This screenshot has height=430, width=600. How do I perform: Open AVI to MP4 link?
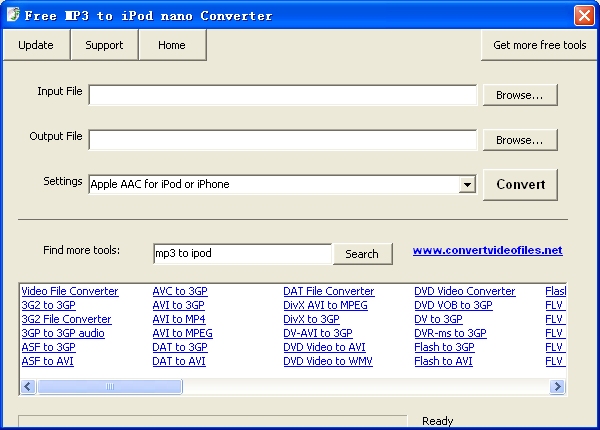tap(179, 319)
